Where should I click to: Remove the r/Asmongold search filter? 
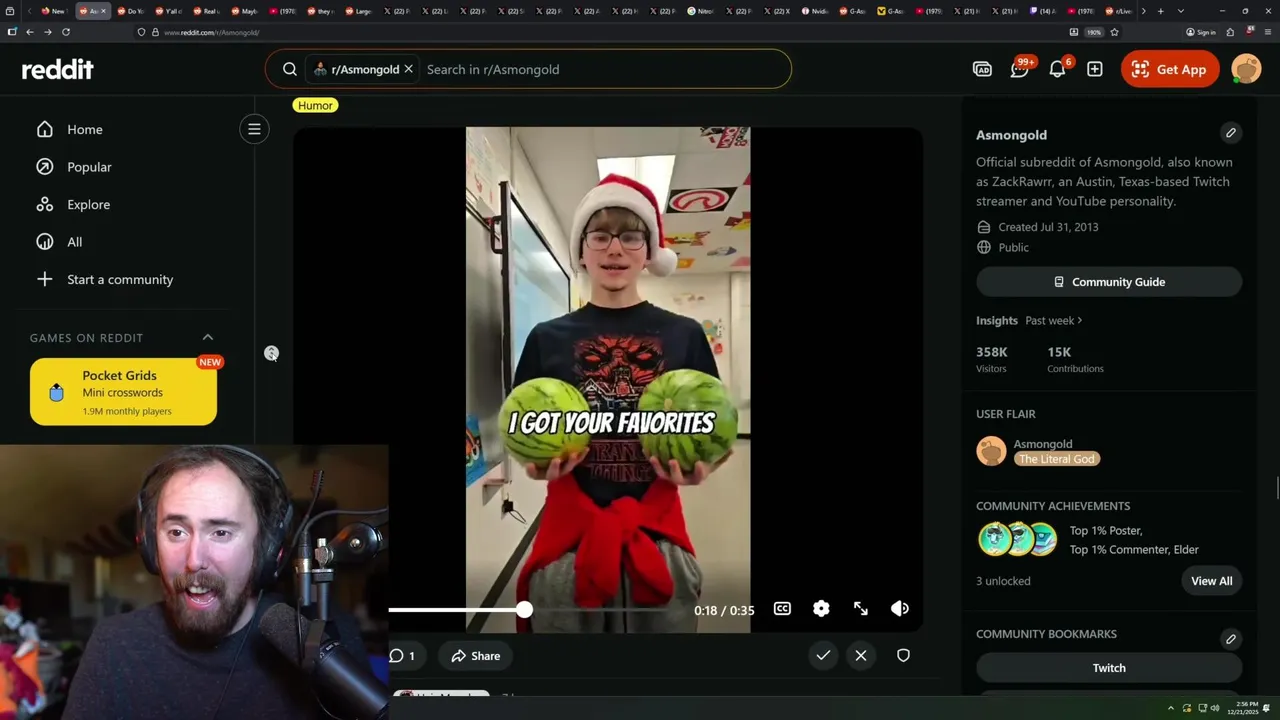pos(408,69)
